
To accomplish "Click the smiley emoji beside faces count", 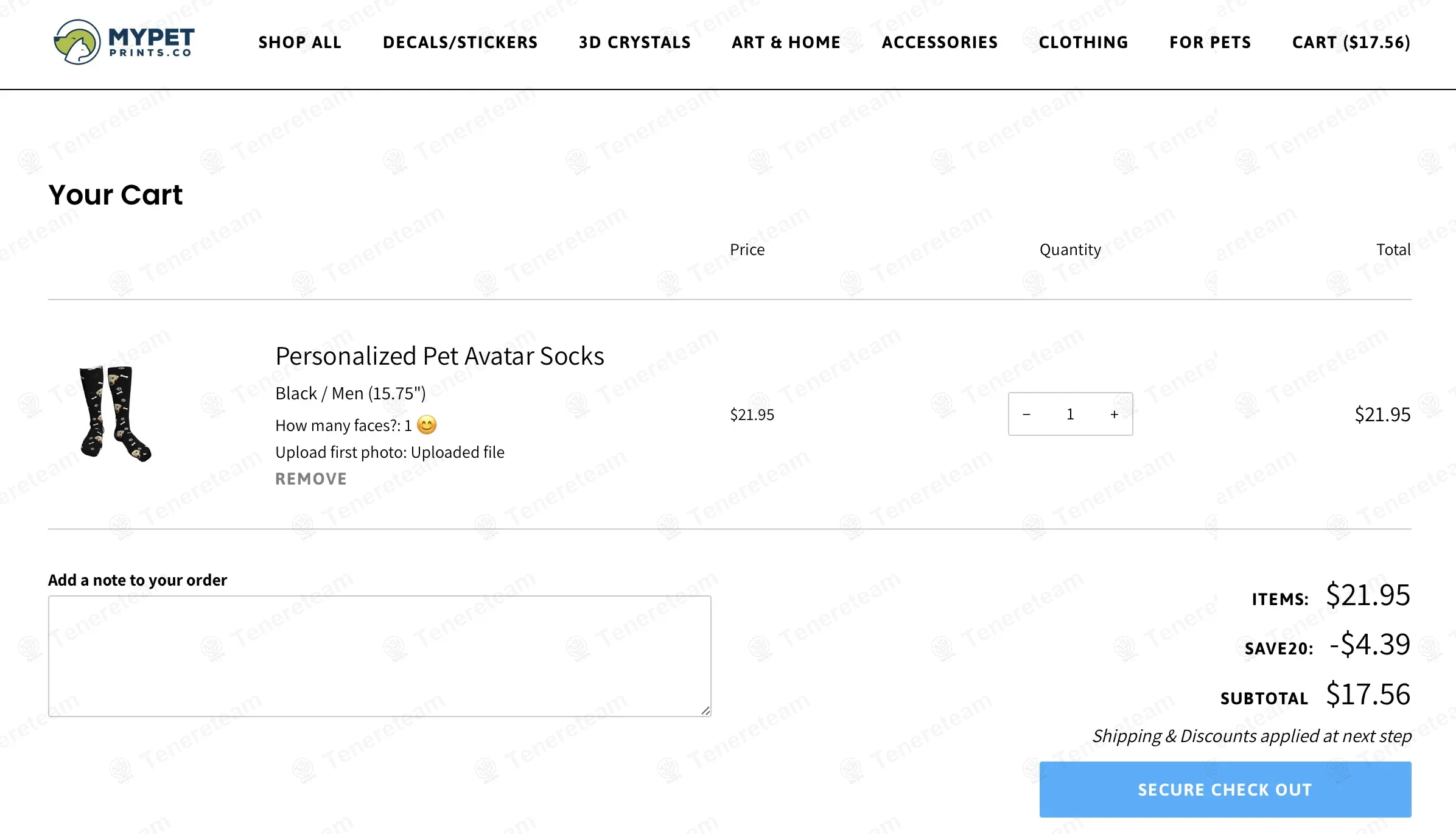I will 427,425.
